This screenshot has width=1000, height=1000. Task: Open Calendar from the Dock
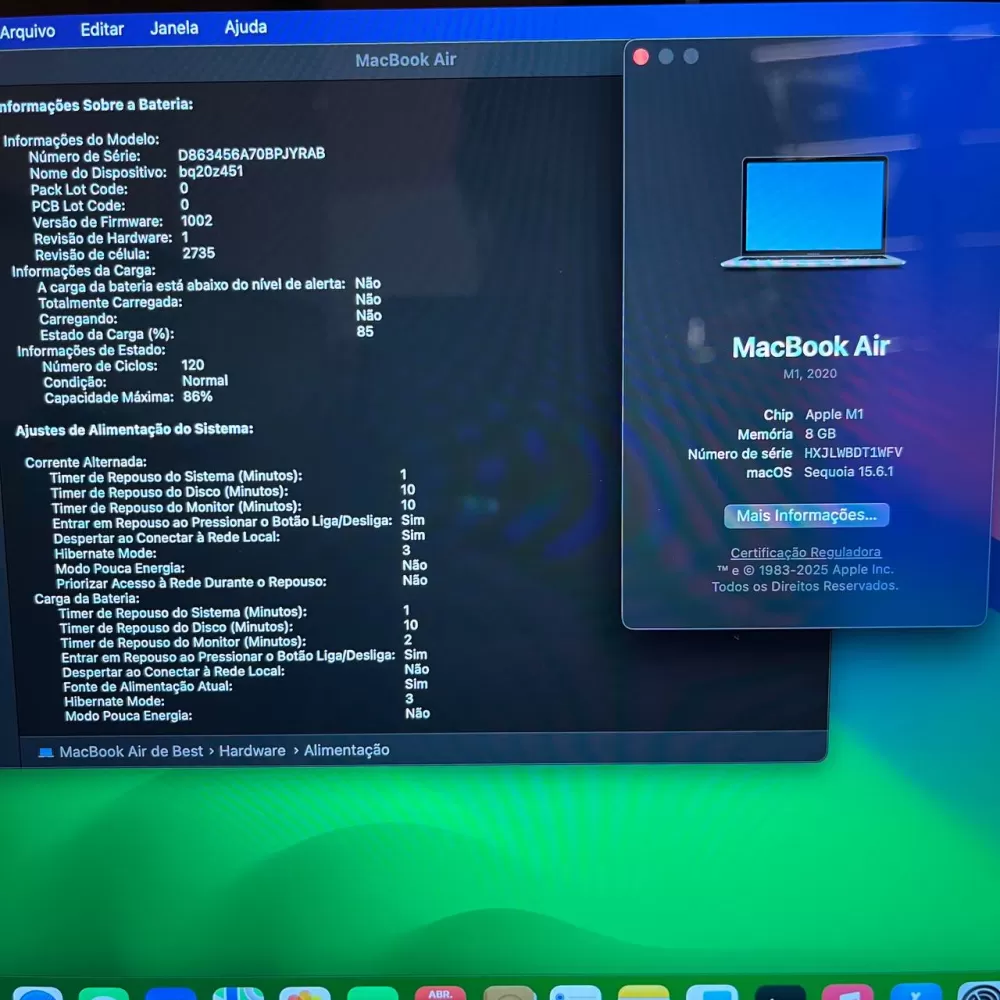(439, 993)
